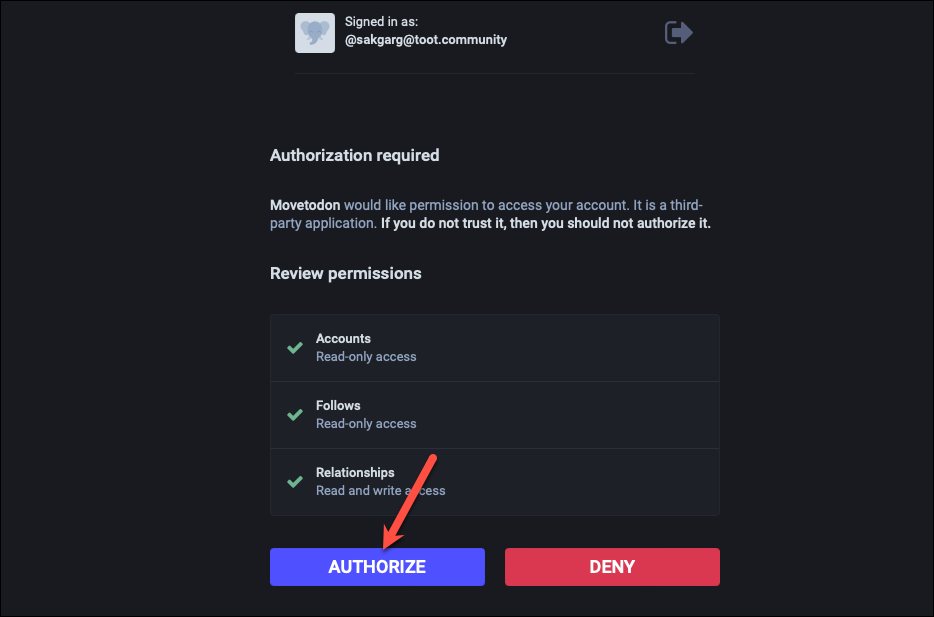
Task: Click the @sakgarg@toot.community username
Action: pyautogui.click(x=426, y=40)
